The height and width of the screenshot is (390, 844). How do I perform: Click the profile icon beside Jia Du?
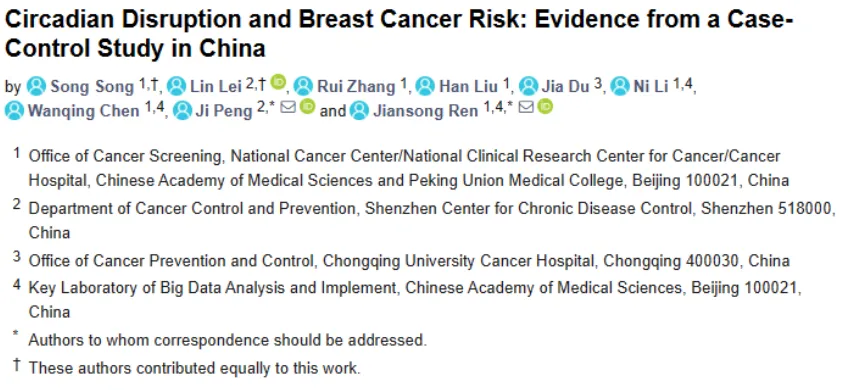[x=529, y=86]
